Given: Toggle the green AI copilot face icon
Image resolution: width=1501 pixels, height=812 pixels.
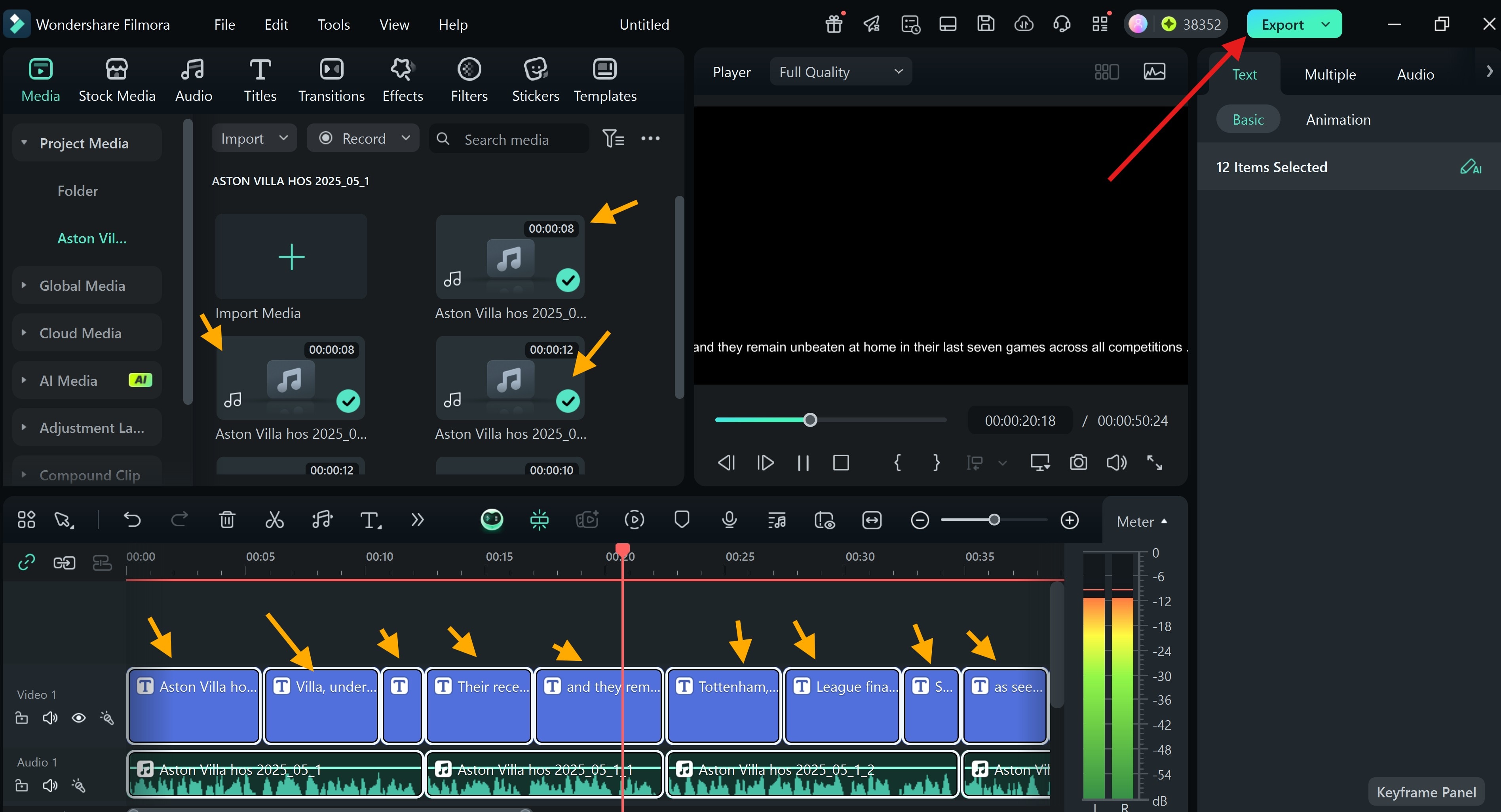Looking at the screenshot, I should tap(492, 520).
